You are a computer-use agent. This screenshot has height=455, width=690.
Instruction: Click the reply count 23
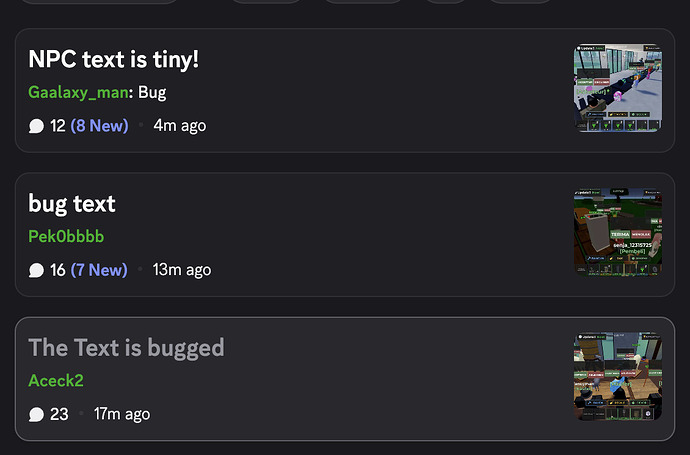pyautogui.click(x=59, y=414)
